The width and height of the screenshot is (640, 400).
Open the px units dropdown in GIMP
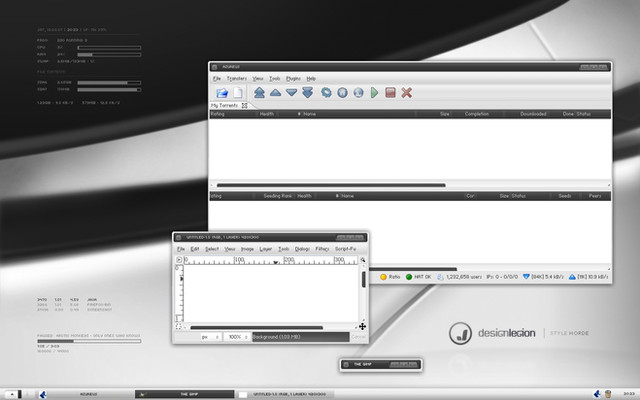[x=211, y=337]
